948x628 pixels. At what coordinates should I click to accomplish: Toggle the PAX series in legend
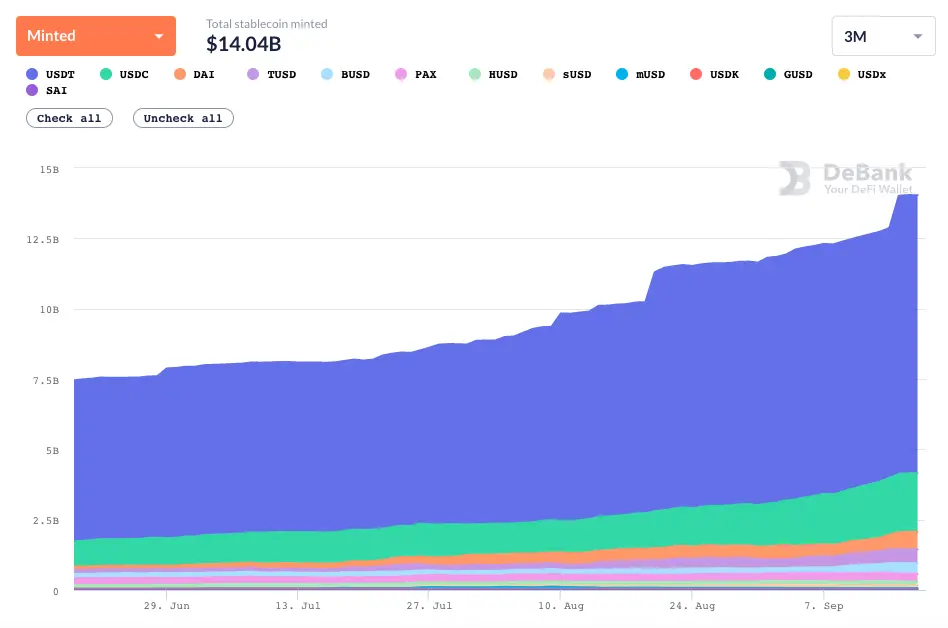pos(416,74)
